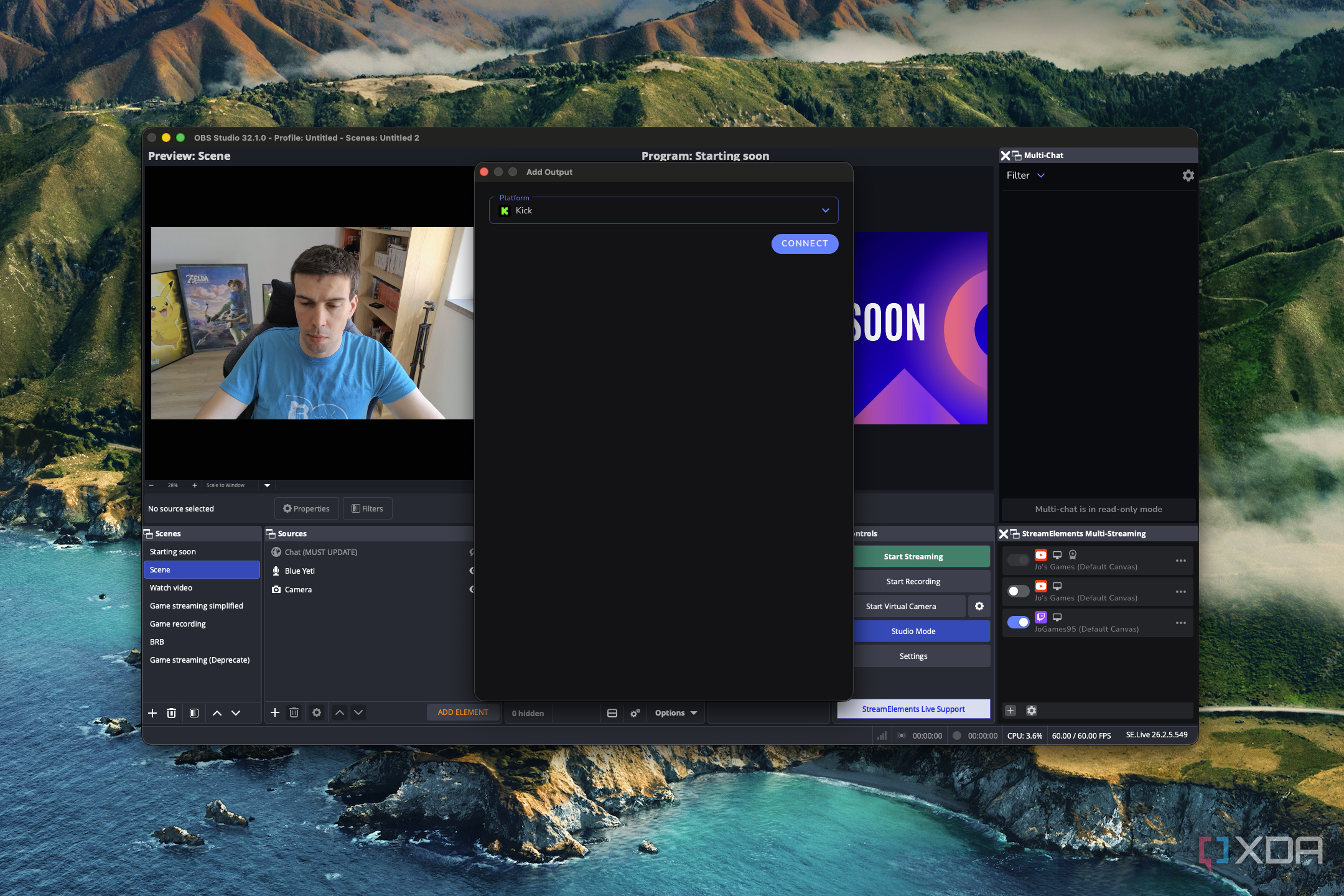
Task: Move scene down with the arrow icon
Action: click(236, 713)
